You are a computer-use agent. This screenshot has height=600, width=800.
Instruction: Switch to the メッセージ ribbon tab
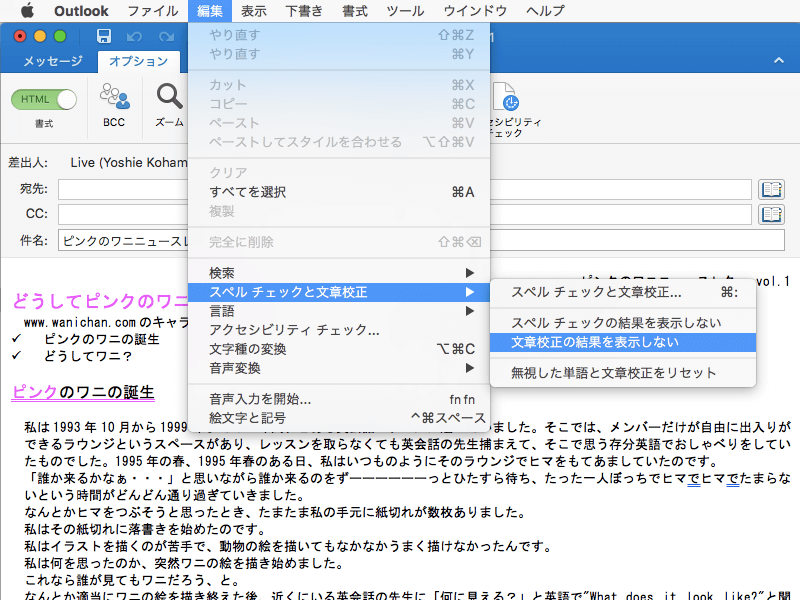[53, 61]
